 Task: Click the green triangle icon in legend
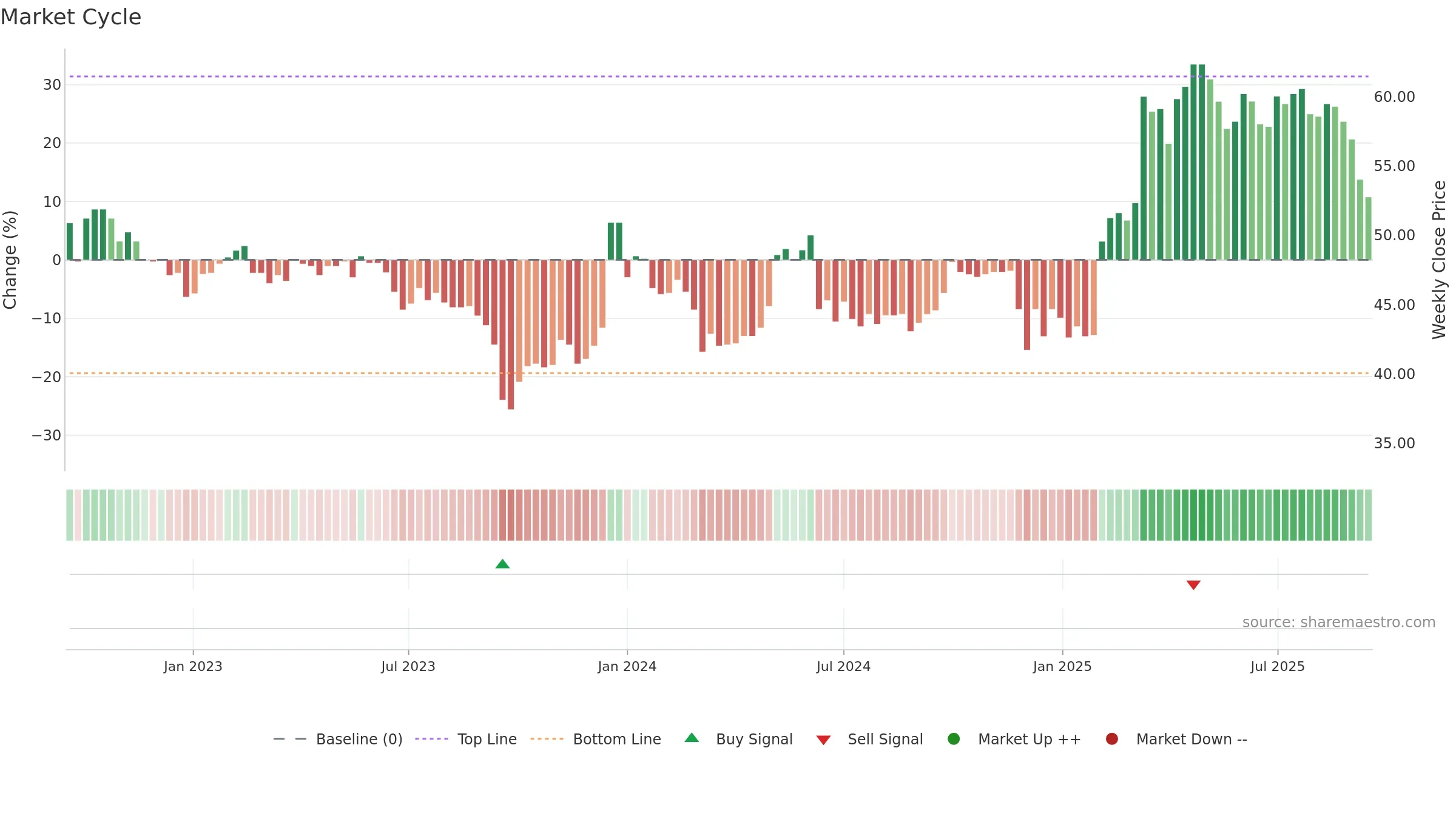pos(692,738)
